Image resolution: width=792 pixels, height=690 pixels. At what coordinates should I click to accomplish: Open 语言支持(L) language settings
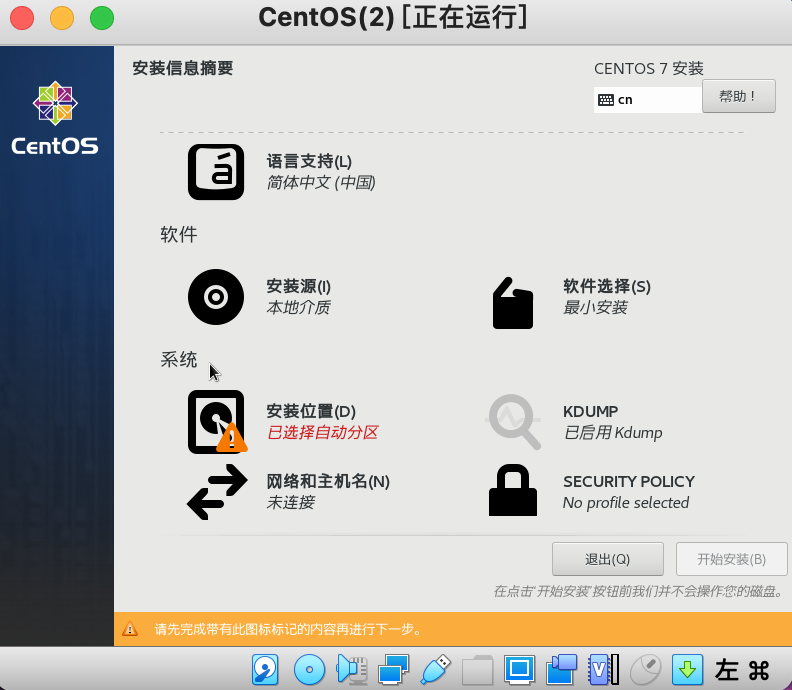point(309,162)
